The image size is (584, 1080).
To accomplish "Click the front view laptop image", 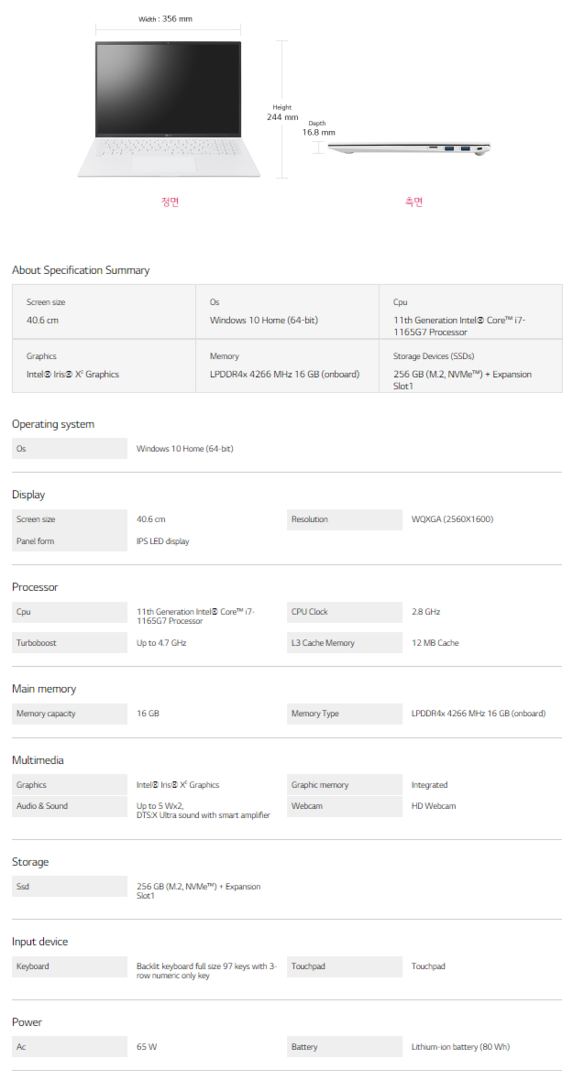I will 169,109.
